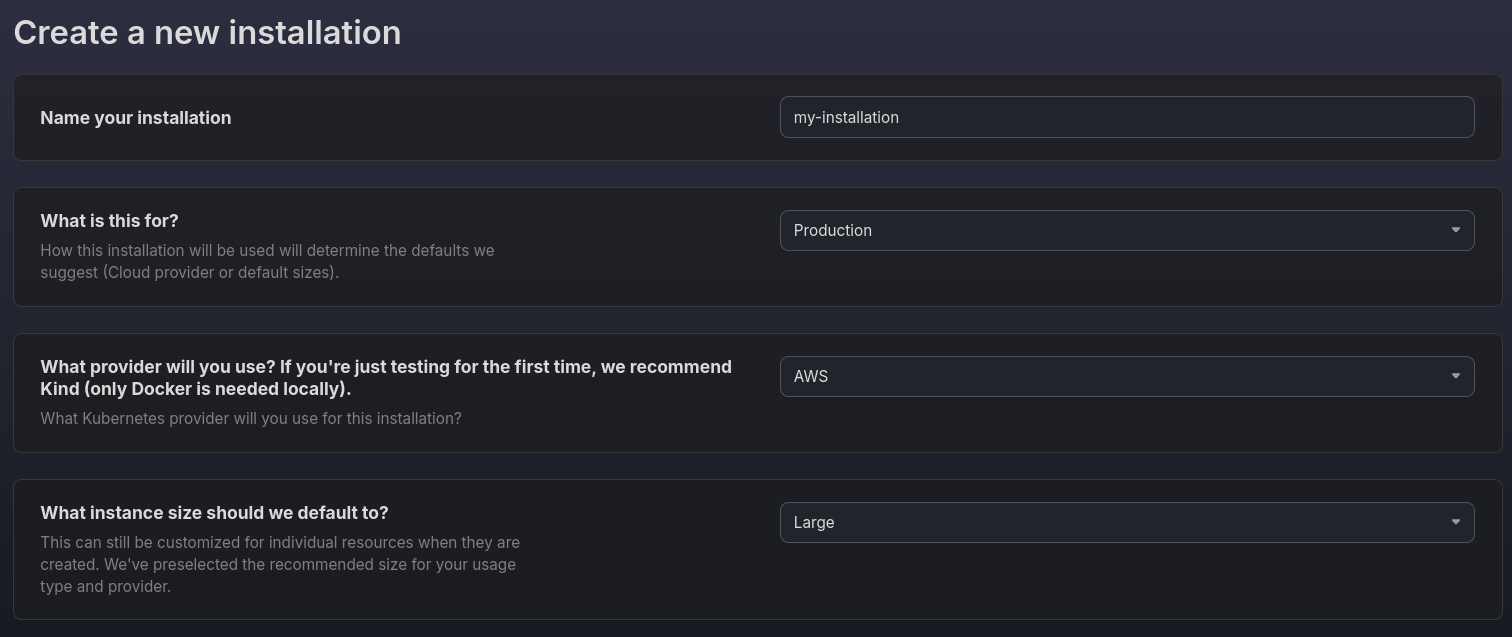Click the "suggest (Cloud provider or default sizes)" text line
This screenshot has height=637, width=1512.
point(190,272)
